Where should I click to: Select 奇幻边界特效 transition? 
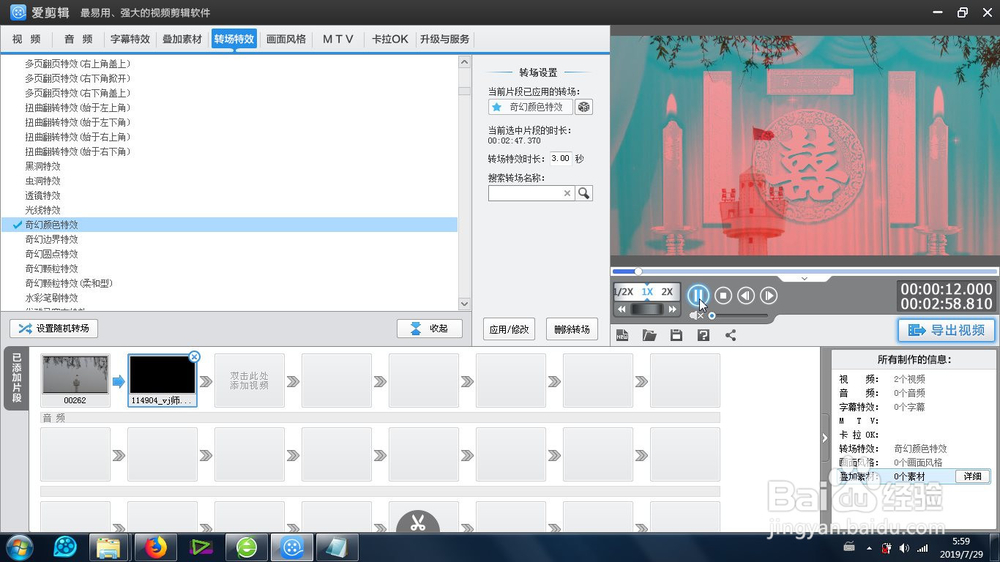pos(51,239)
